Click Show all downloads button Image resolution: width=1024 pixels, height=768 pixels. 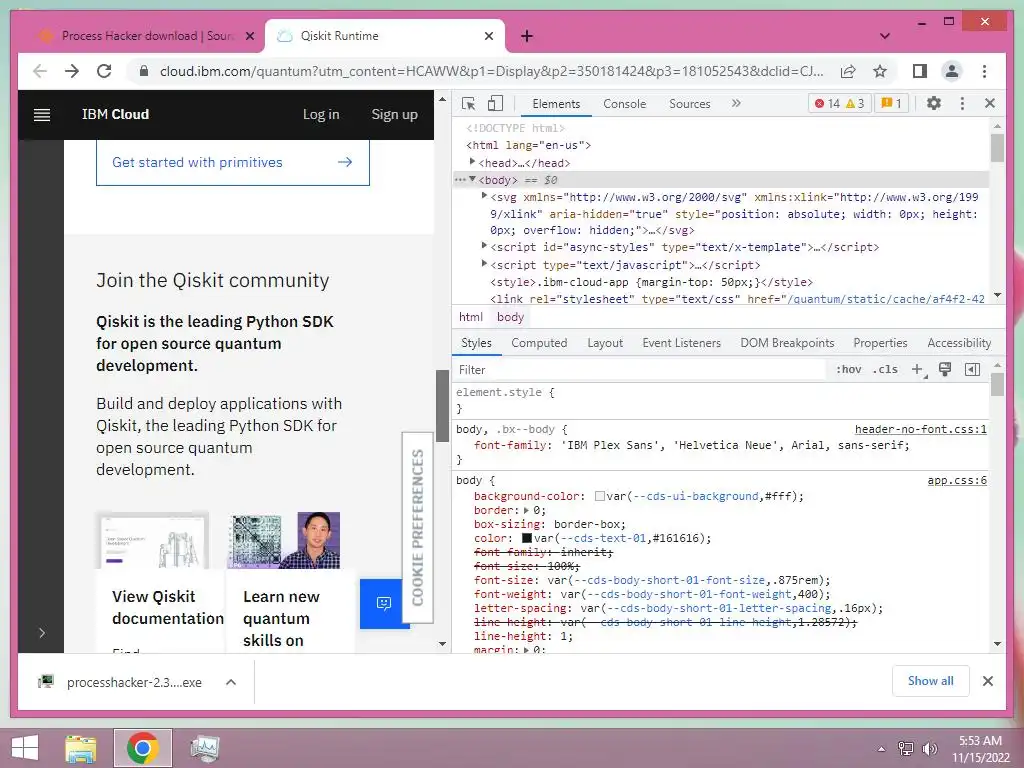(931, 681)
